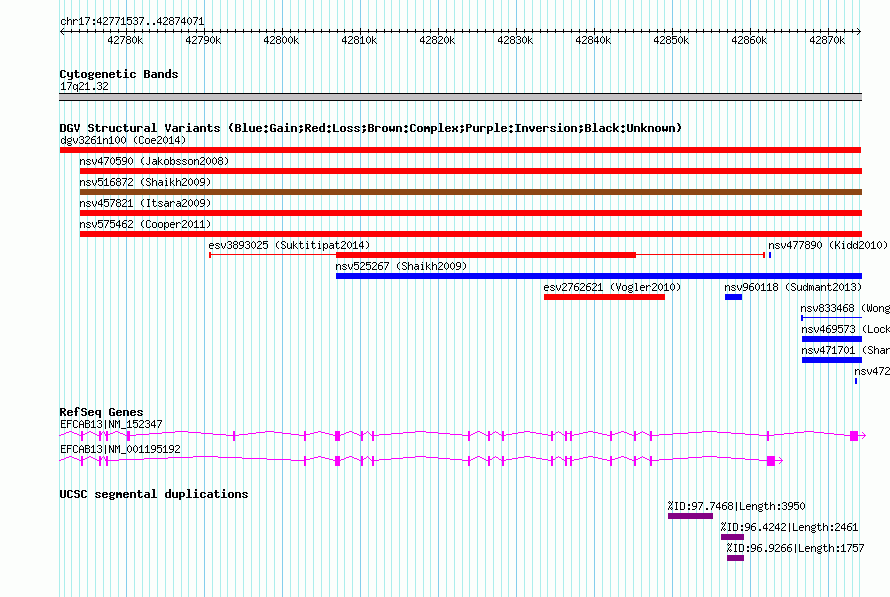Click the DGV Structural Variants track title

pos(370,128)
